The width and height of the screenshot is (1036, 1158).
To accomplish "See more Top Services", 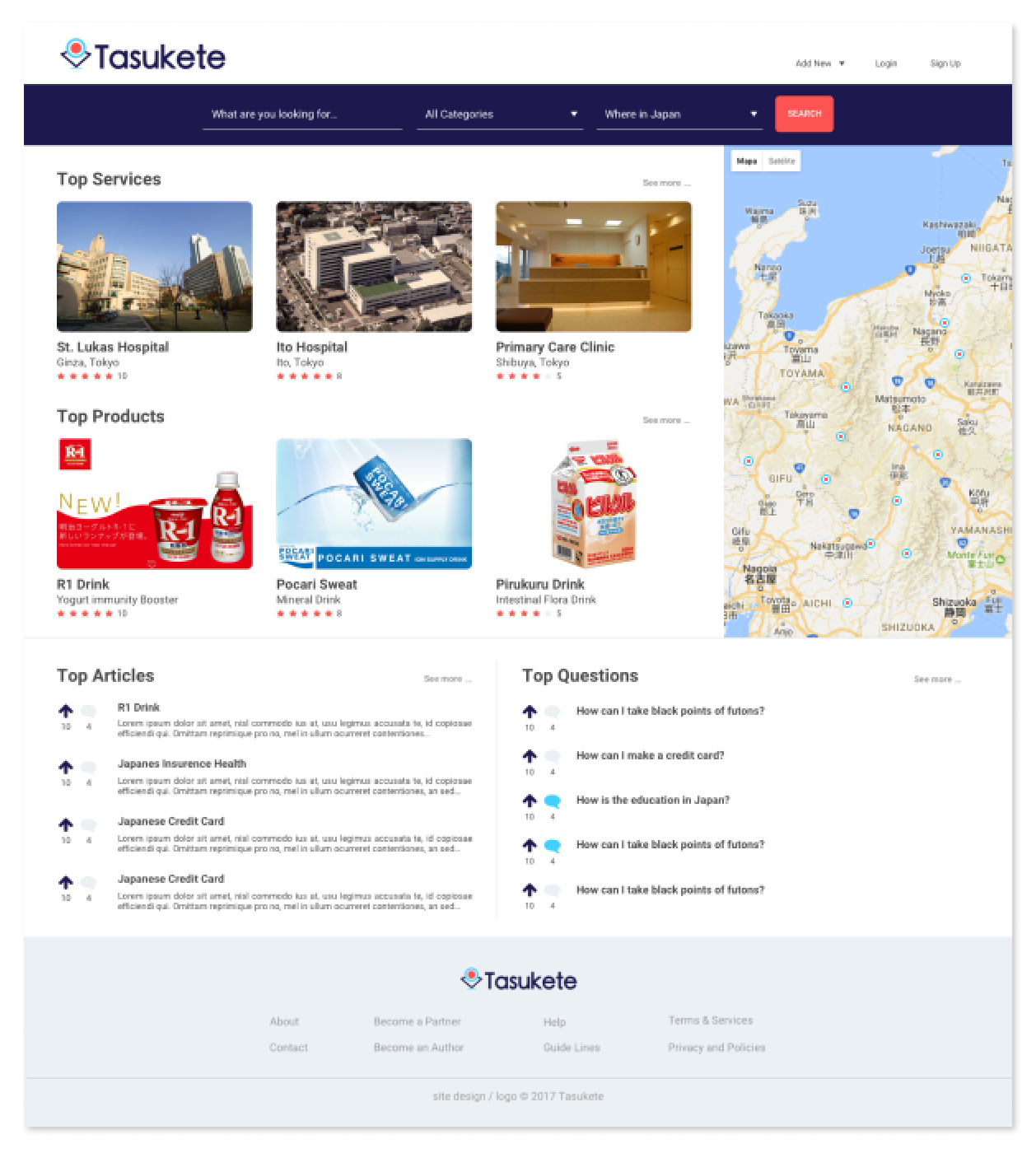I will pos(666,183).
